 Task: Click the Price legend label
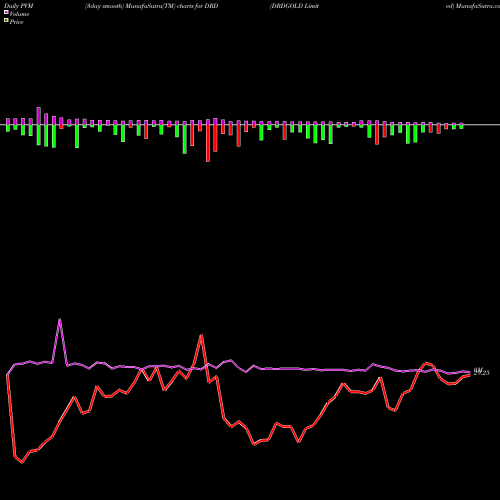(x=16, y=22)
